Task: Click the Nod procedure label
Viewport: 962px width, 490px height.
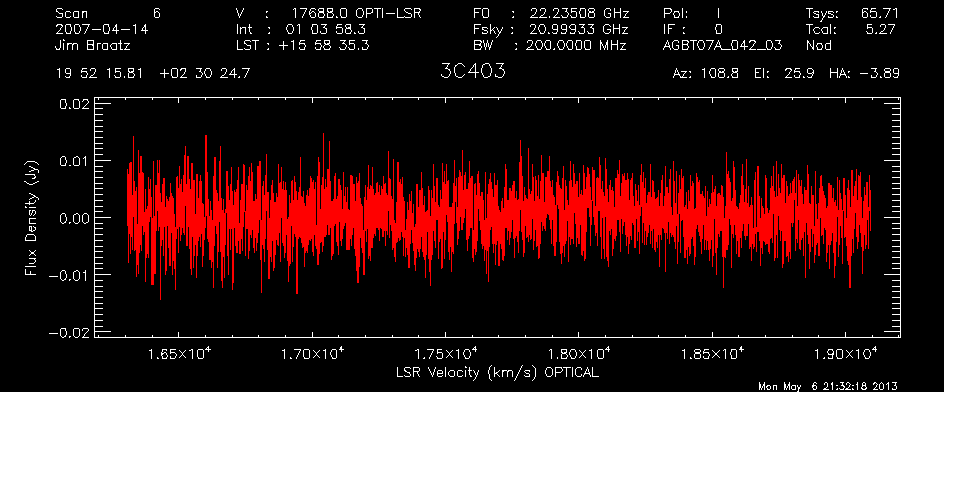Action: (x=818, y=45)
